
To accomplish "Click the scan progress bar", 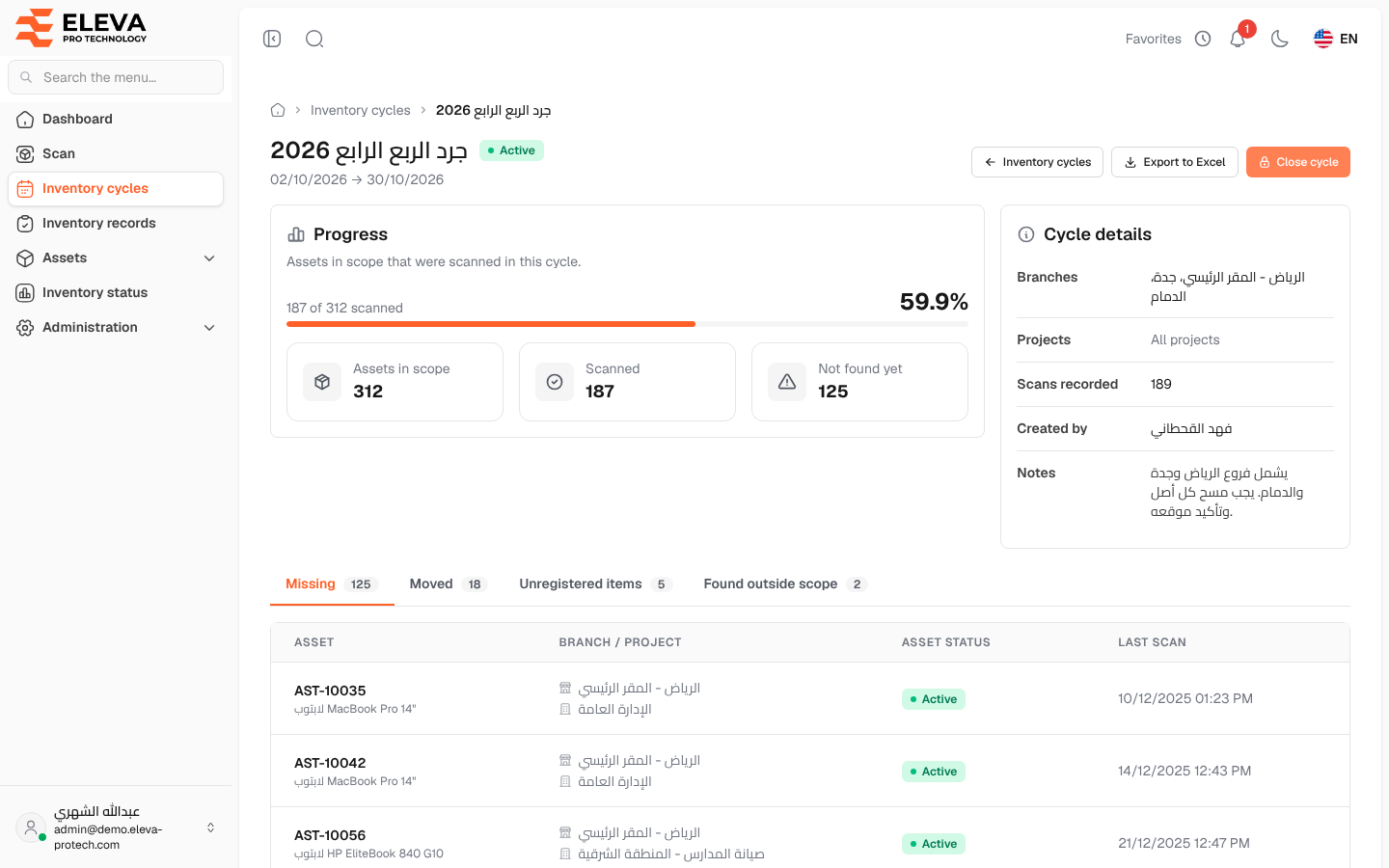I will [x=627, y=324].
